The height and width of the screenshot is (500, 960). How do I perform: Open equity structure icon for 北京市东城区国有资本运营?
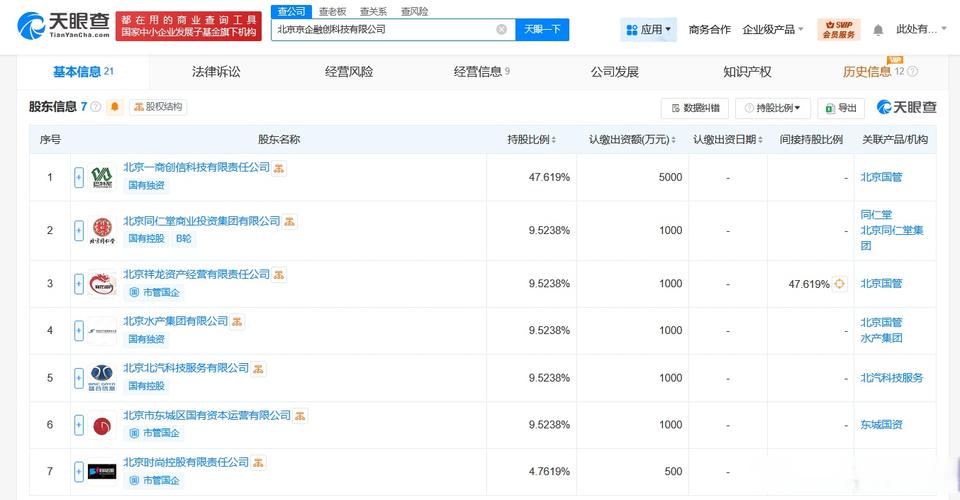point(299,416)
